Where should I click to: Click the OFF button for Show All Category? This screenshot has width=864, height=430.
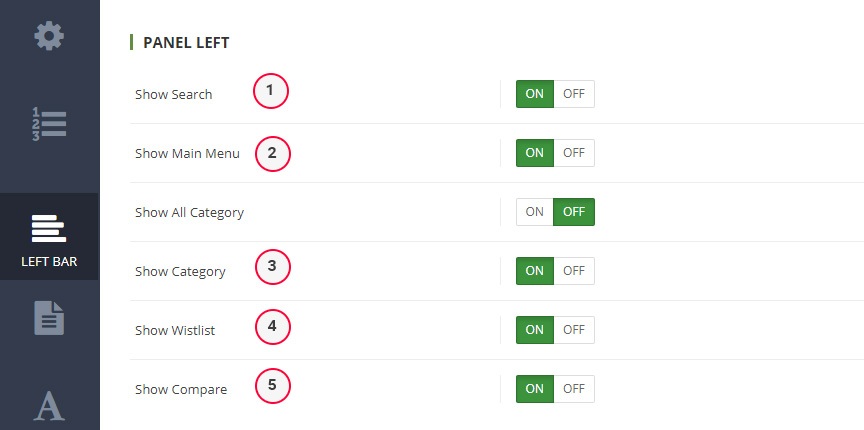coord(574,212)
